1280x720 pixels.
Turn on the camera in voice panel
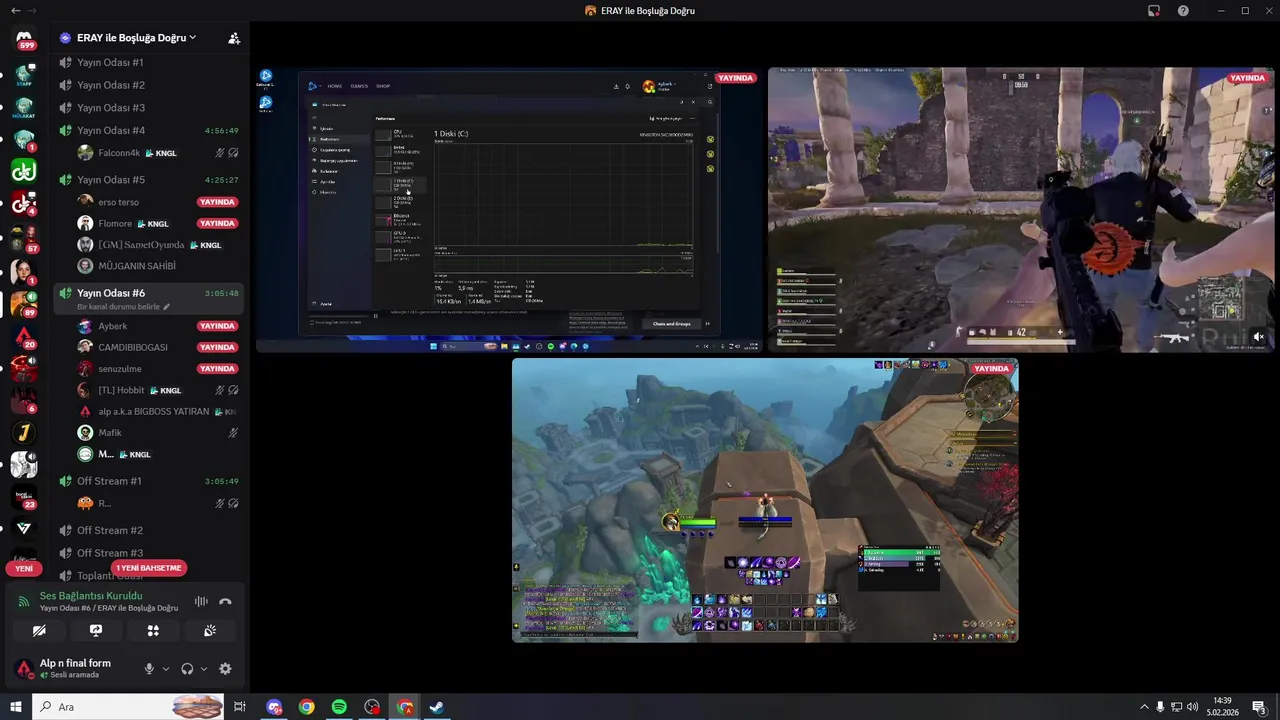click(39, 631)
